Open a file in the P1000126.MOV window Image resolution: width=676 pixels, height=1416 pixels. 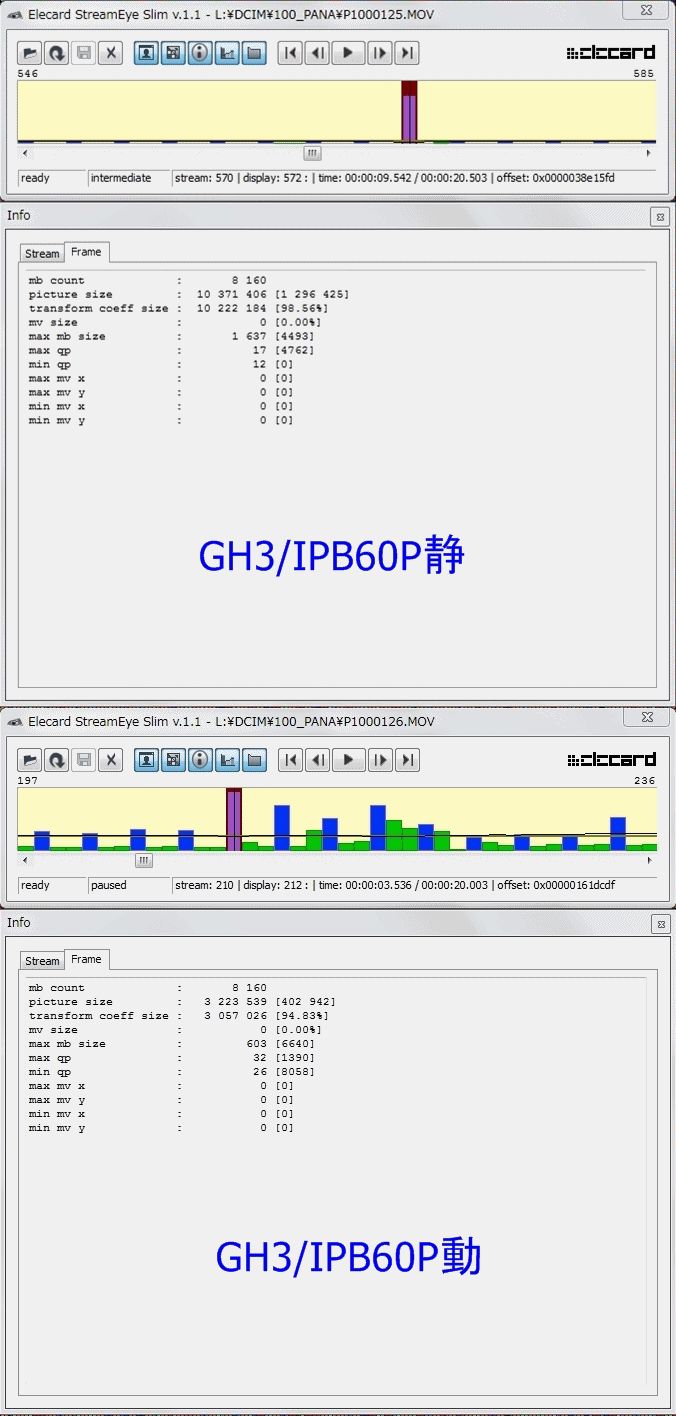[30, 760]
